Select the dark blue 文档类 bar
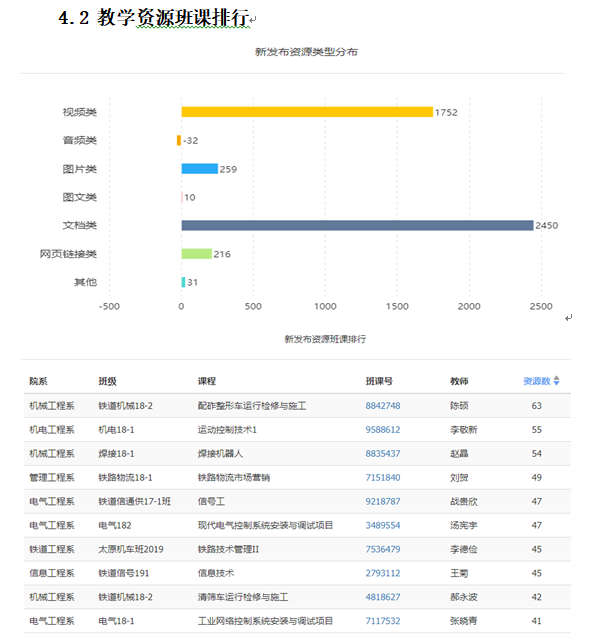Viewport: 600px width, 636px height. pos(357,225)
